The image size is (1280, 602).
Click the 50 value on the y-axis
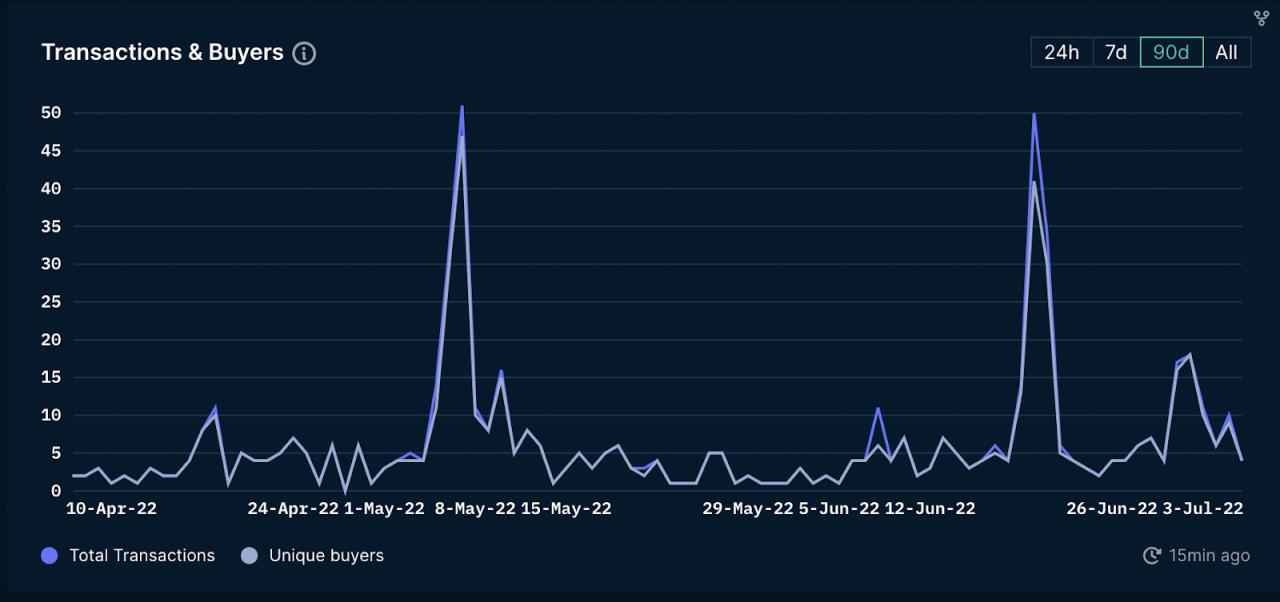coord(52,113)
